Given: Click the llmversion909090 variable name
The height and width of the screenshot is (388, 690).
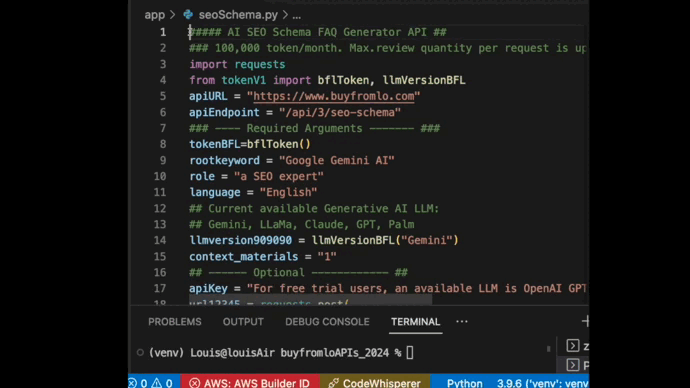Looking at the screenshot, I should tap(241, 240).
